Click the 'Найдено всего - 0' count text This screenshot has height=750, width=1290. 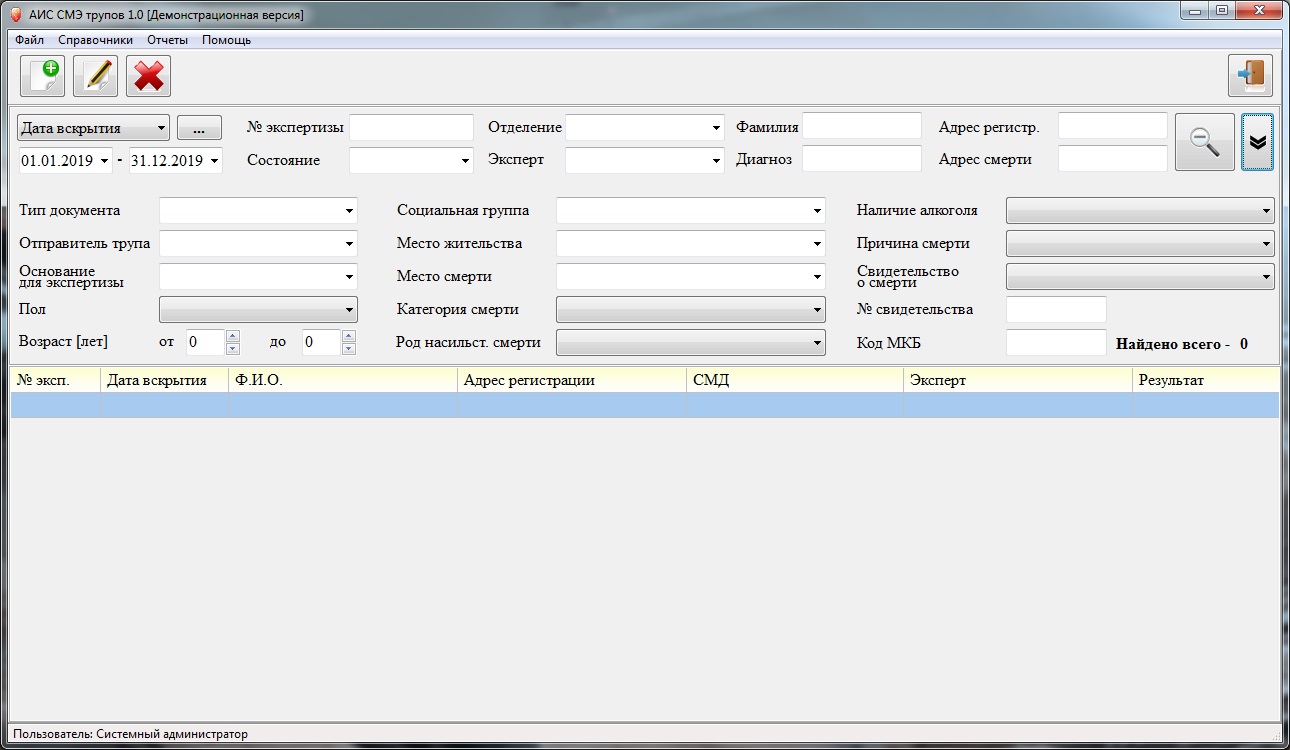[x=1182, y=344]
